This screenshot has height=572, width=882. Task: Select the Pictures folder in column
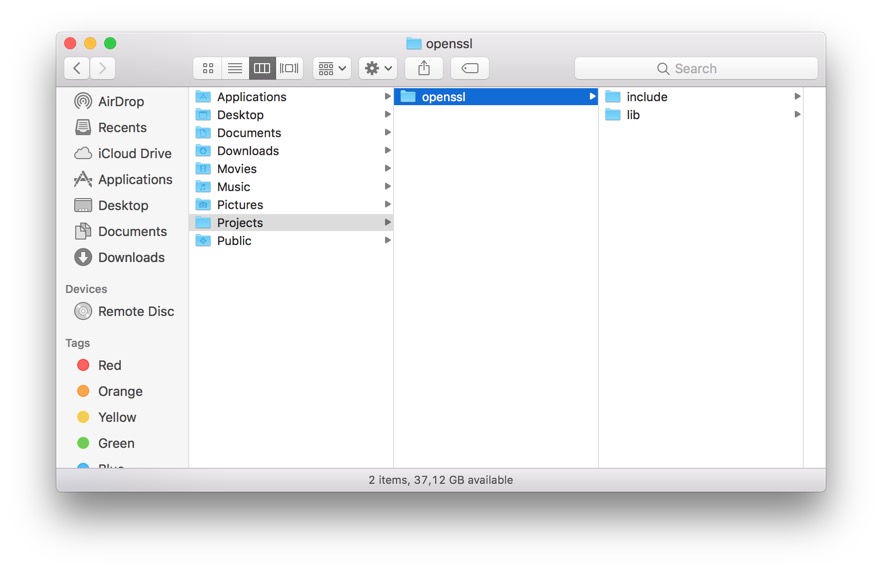point(240,205)
